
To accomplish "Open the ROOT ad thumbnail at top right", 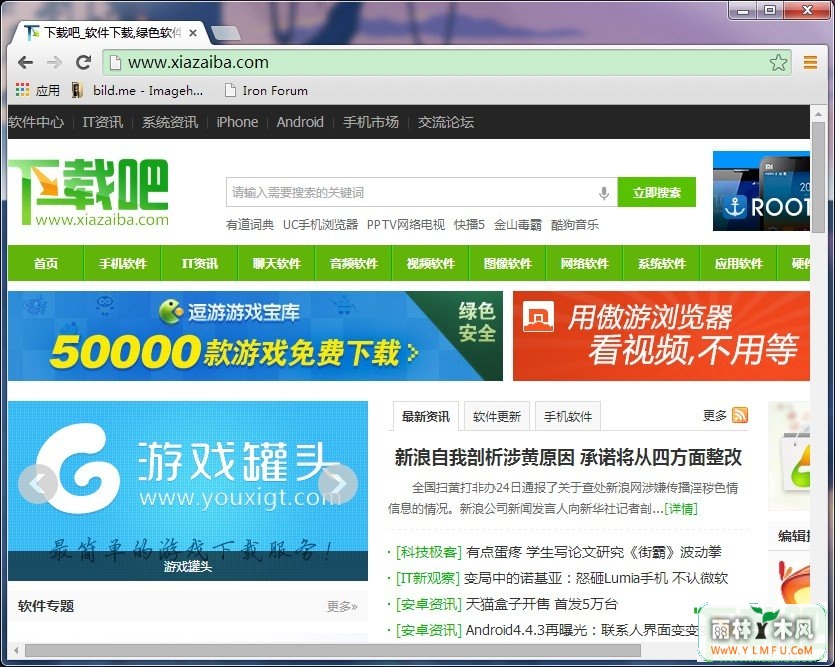I will click(x=761, y=191).
